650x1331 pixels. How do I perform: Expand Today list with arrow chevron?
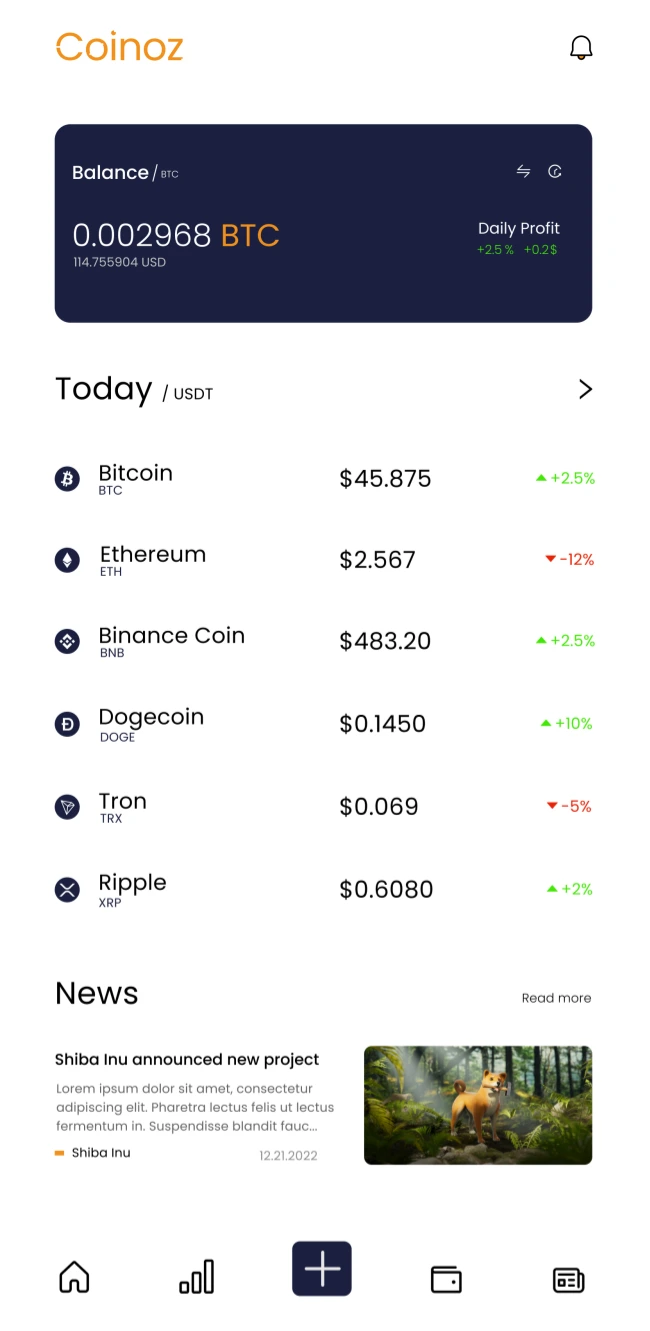[x=585, y=390]
